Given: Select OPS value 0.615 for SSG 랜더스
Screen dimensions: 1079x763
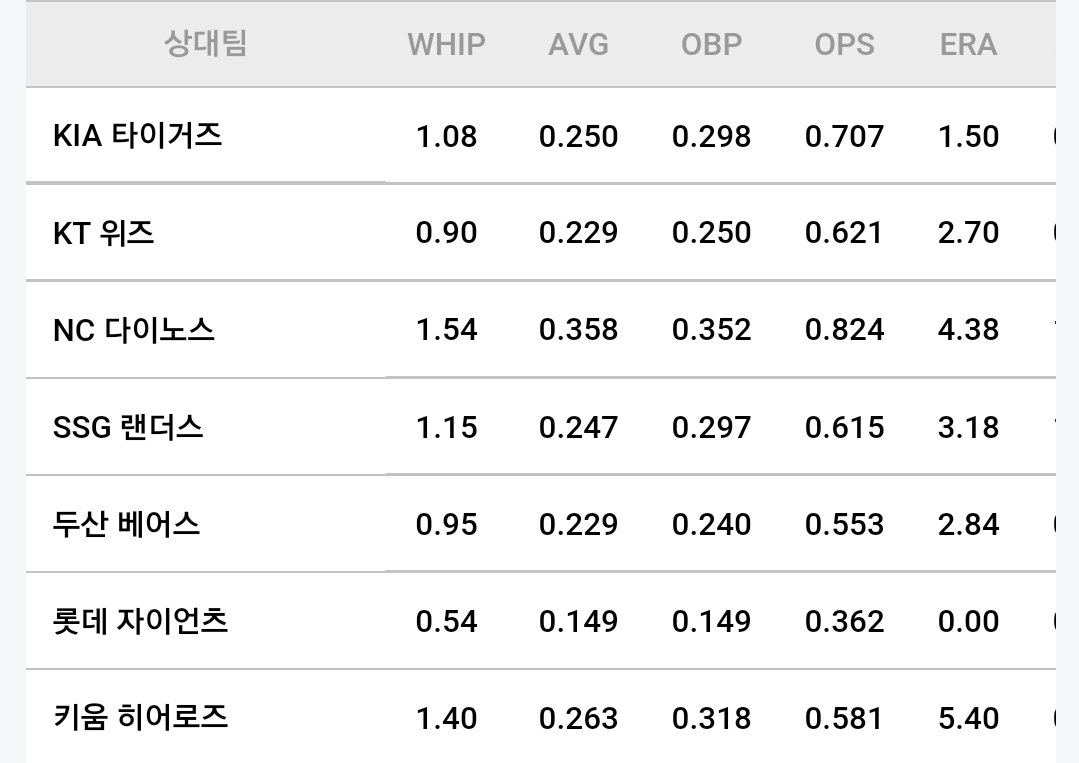Looking at the screenshot, I should (x=844, y=427).
